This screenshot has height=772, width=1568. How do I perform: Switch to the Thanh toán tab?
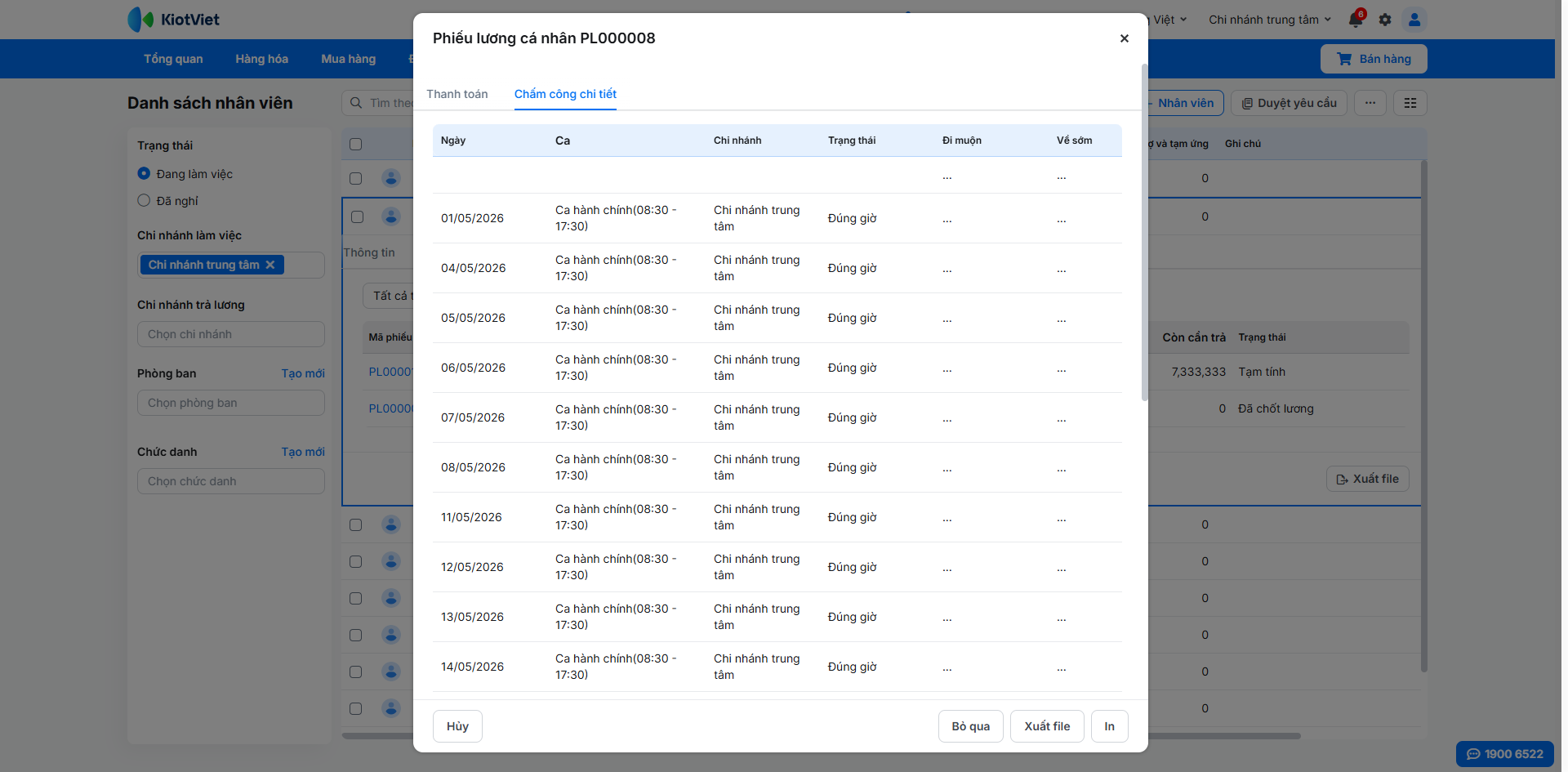click(x=457, y=94)
